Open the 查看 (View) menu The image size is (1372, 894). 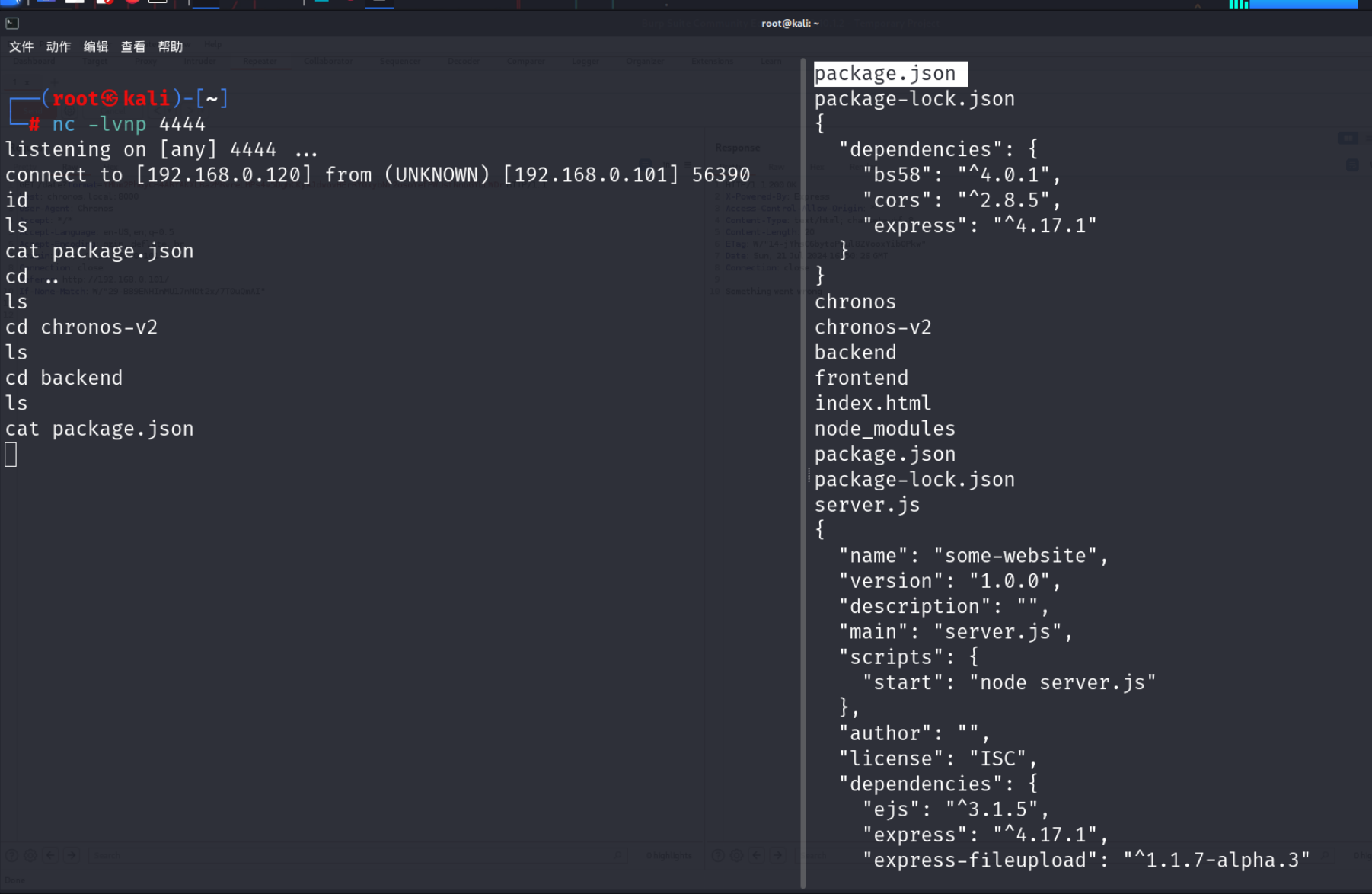pyautogui.click(x=133, y=46)
